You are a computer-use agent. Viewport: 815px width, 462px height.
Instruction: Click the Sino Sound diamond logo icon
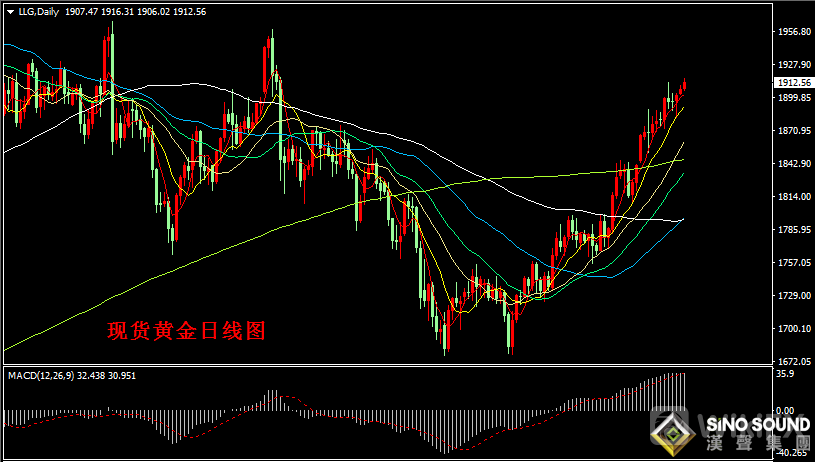click(x=674, y=432)
